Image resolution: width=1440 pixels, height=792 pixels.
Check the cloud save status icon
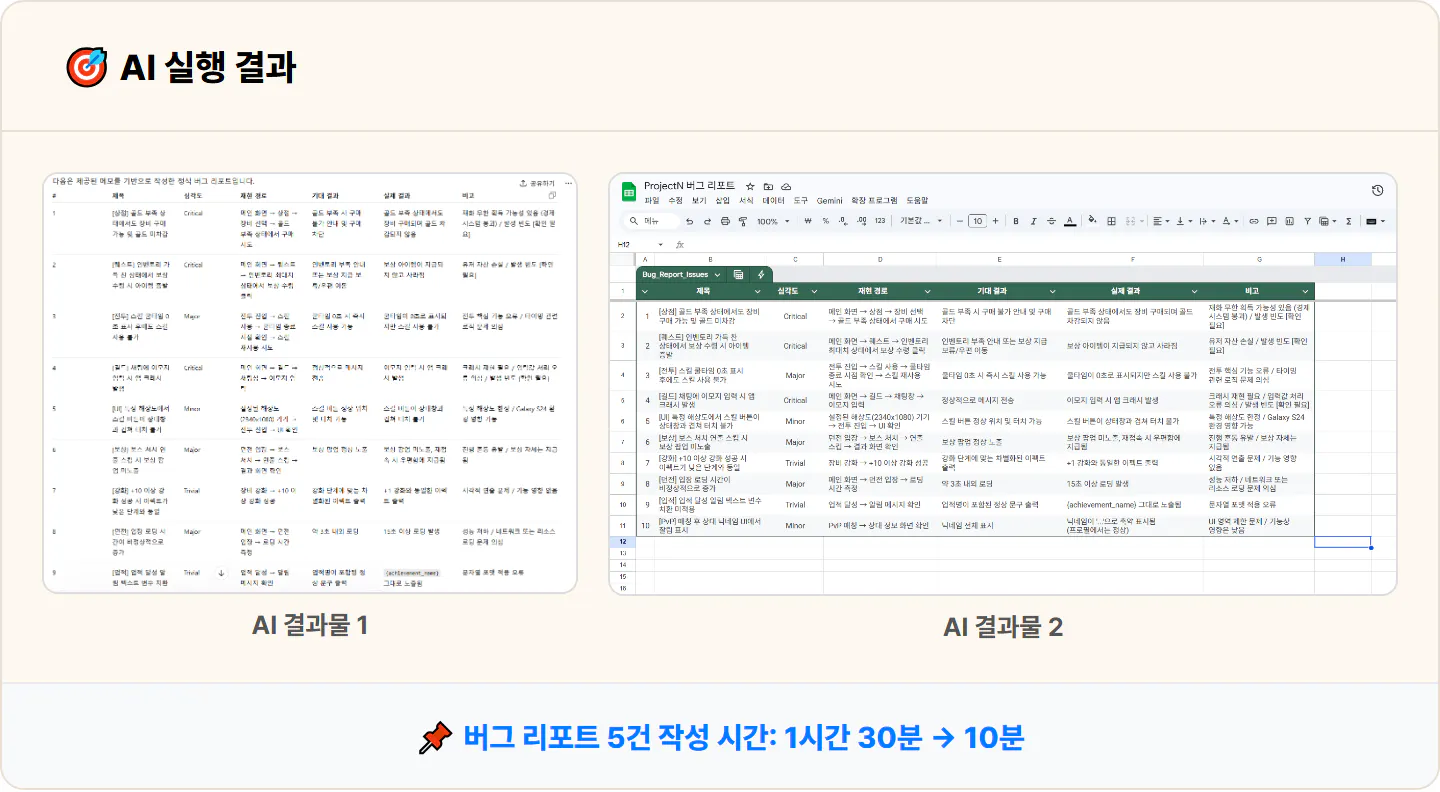(786, 187)
